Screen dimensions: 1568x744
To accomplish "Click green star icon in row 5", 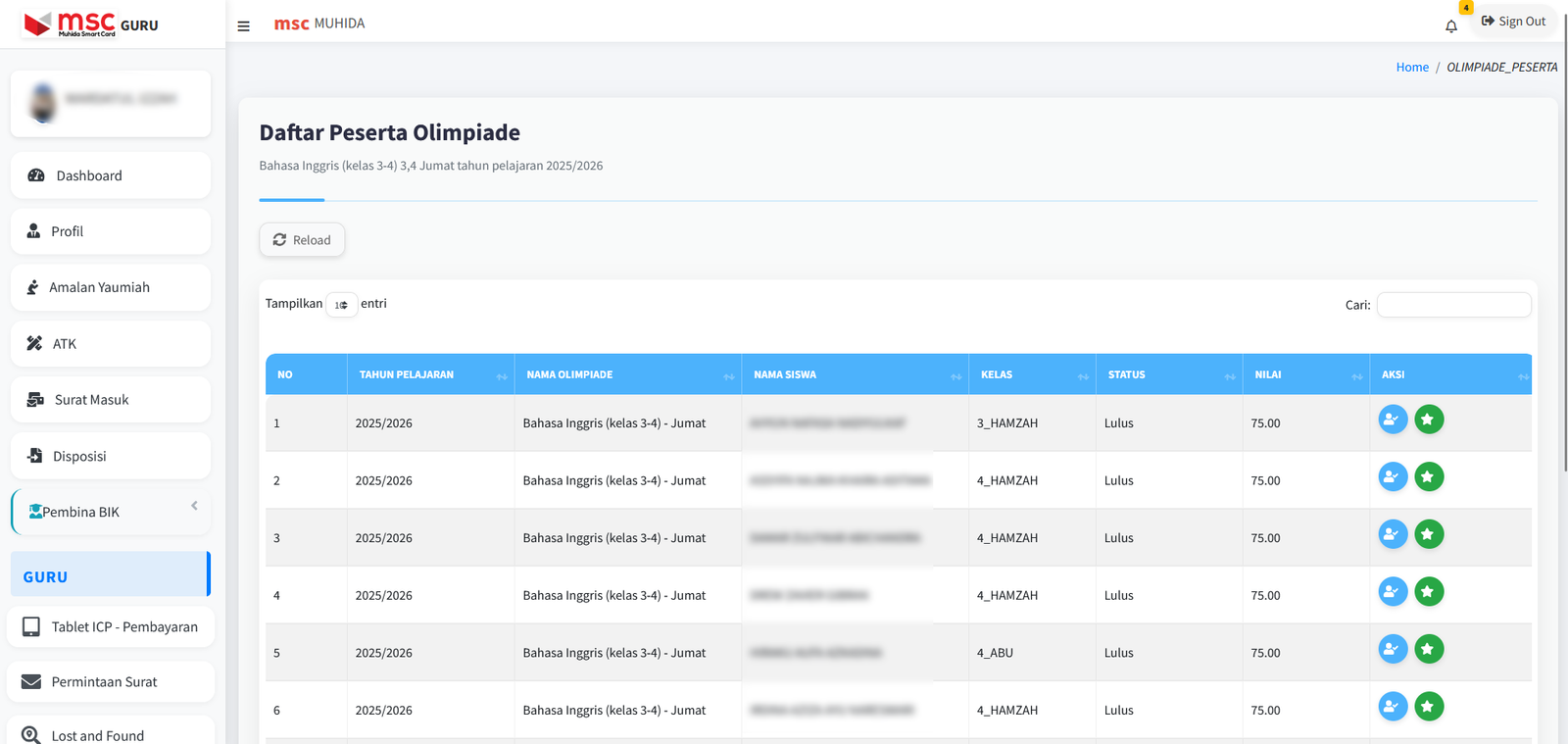I will [x=1429, y=649].
